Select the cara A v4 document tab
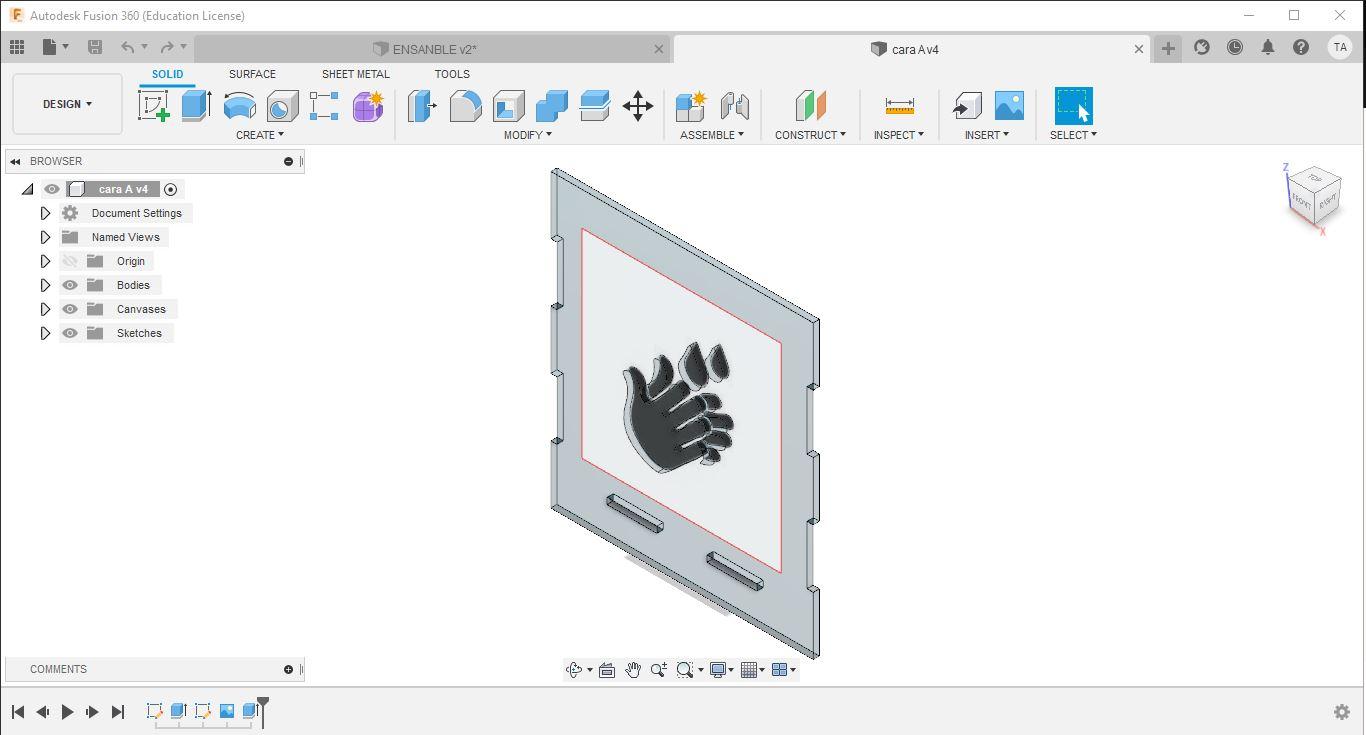This screenshot has height=735, width=1366. click(911, 49)
